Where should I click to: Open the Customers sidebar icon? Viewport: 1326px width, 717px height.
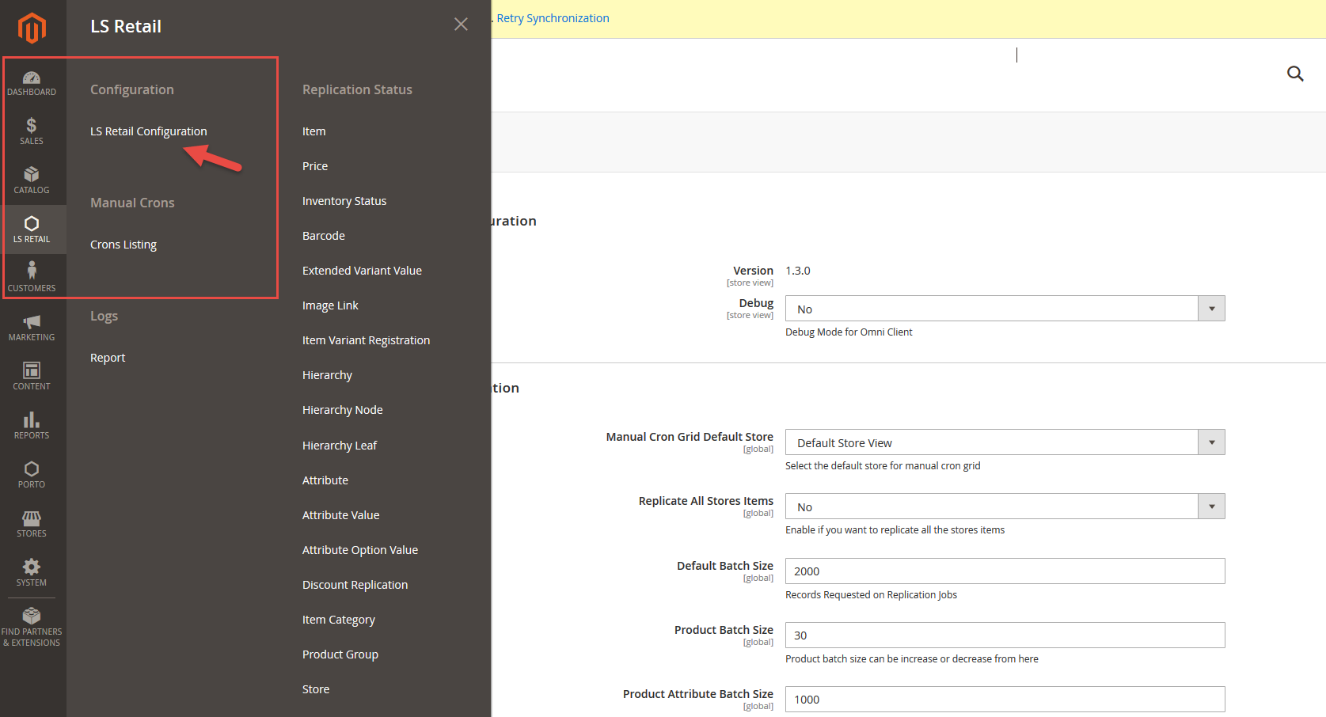[x=32, y=277]
